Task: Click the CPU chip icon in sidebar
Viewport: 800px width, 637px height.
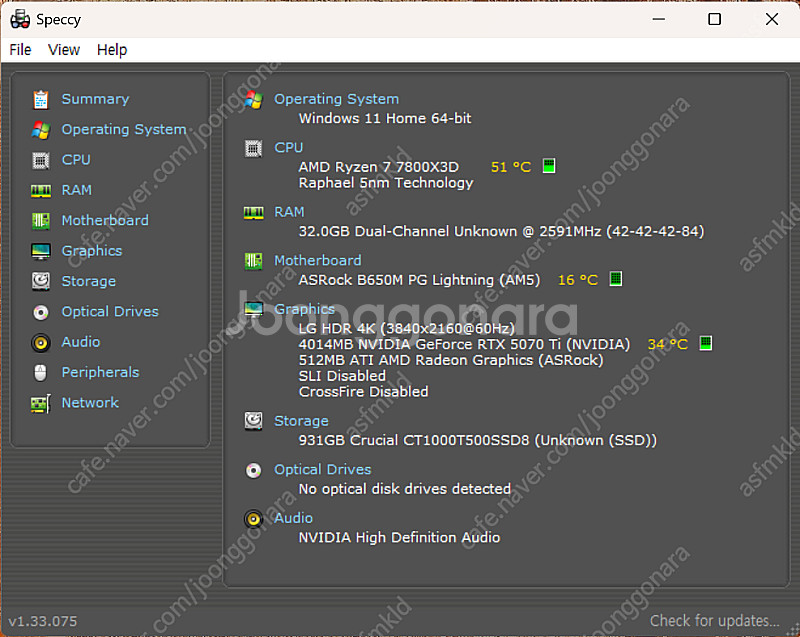Action: pos(41,160)
